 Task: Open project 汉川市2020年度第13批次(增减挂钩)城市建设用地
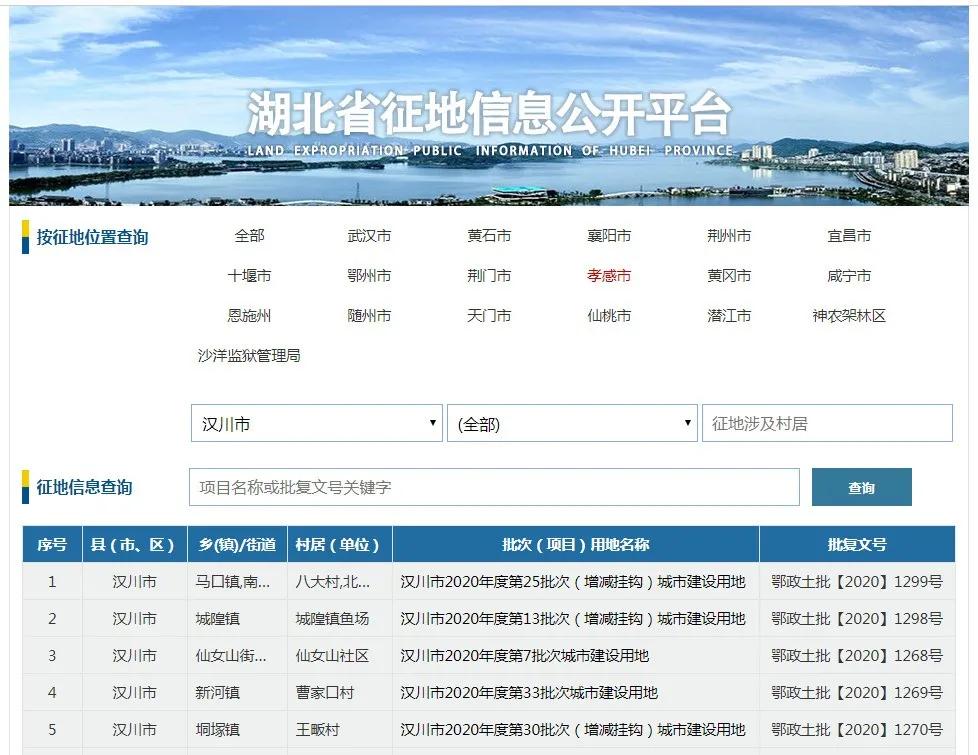pyautogui.click(x=573, y=618)
